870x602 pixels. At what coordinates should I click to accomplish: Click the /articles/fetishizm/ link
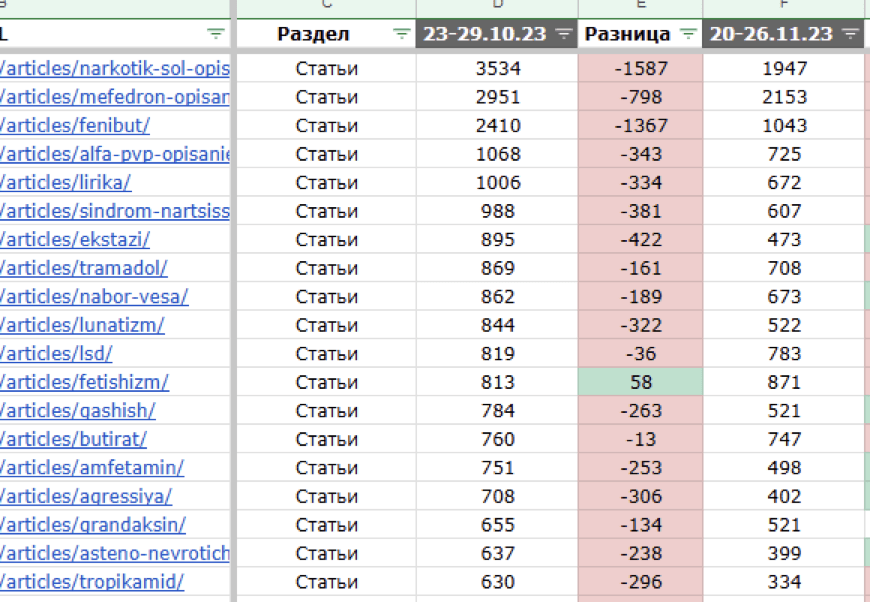pos(85,382)
